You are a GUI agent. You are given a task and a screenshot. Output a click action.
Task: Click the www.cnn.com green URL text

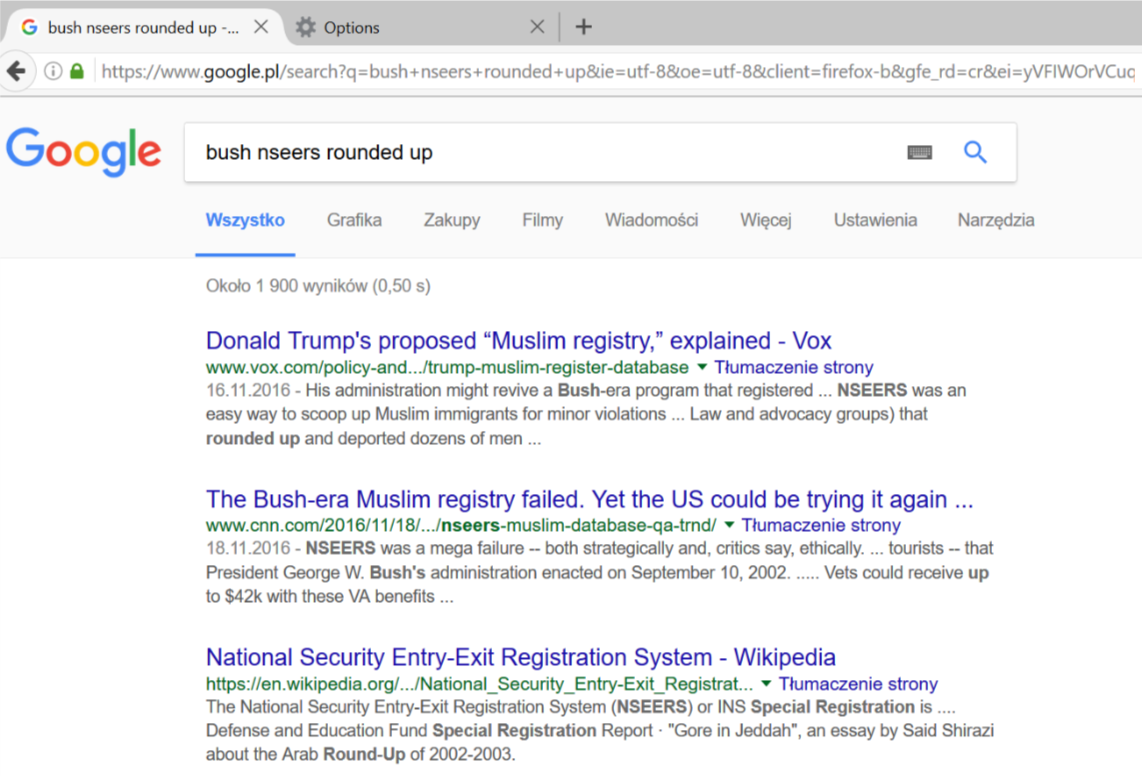point(461,525)
